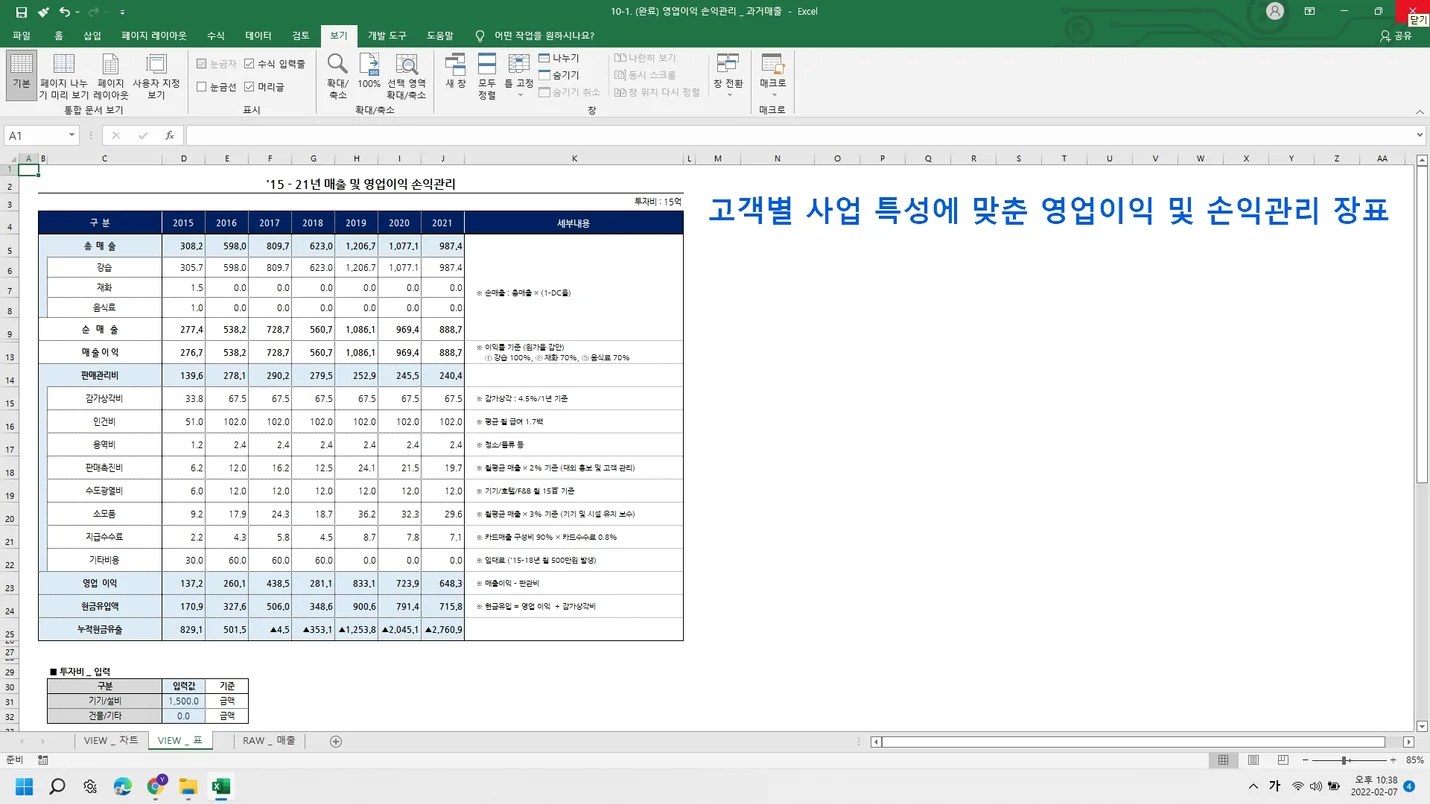The image size is (1430, 804).
Task: Open the 개발 도구 Developer tab
Action: click(x=385, y=35)
